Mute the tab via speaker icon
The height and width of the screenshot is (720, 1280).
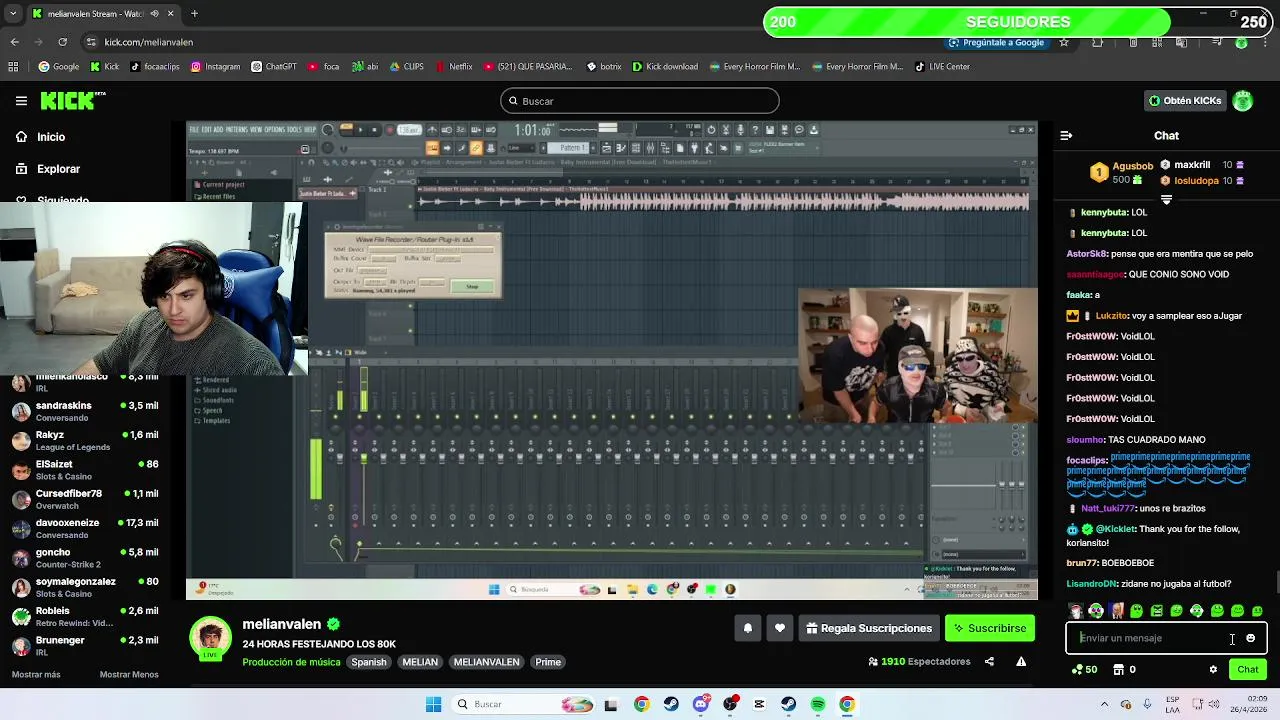click(x=155, y=13)
